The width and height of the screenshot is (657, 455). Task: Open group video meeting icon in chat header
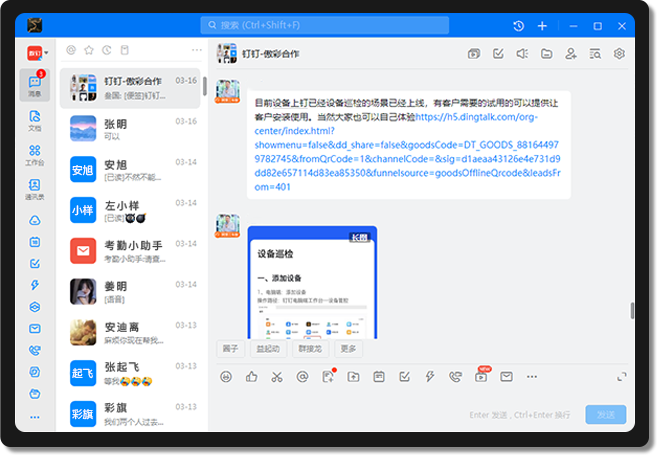[474, 54]
